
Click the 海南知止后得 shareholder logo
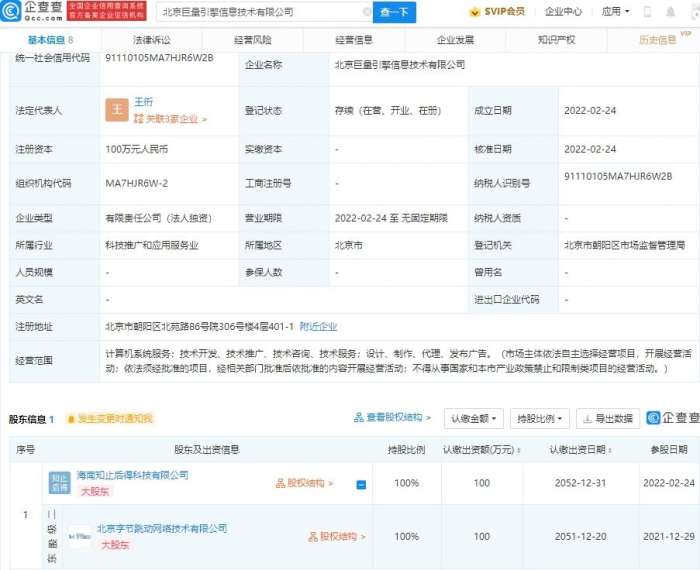[x=59, y=482]
